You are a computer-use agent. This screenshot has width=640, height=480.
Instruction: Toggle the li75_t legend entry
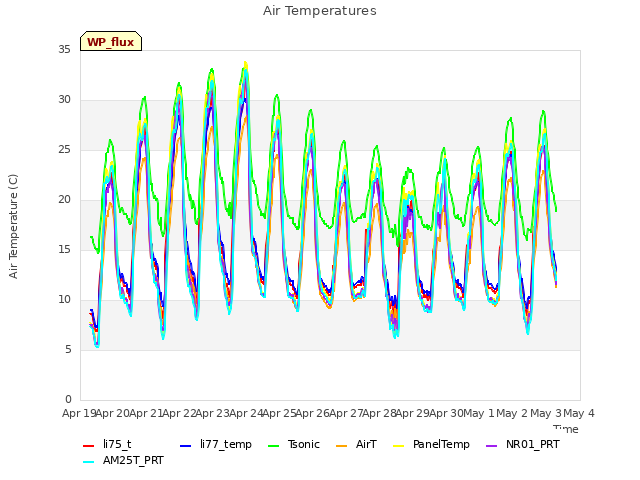point(107,444)
